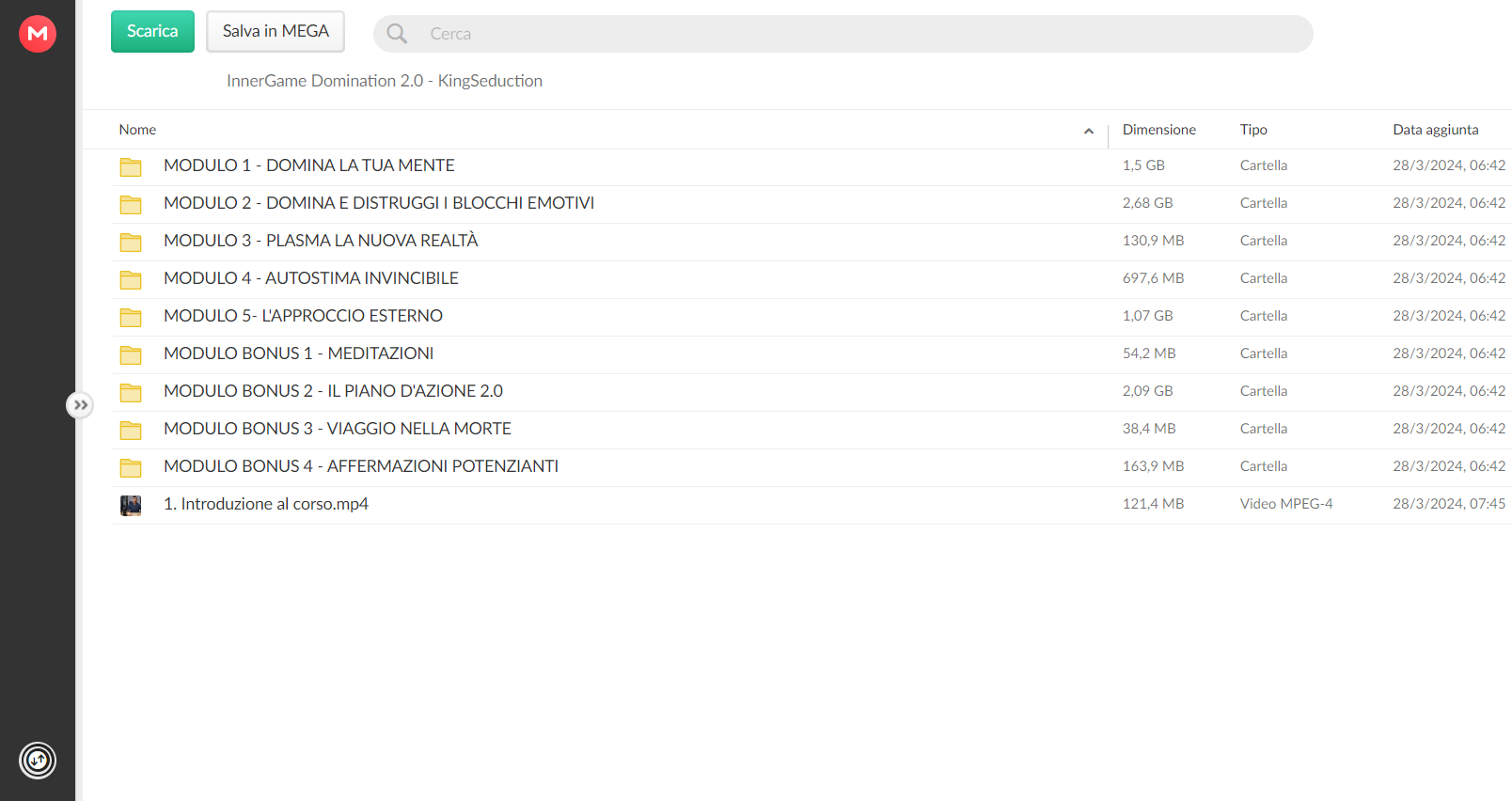1512x801 pixels.
Task: Open MODULO 3 - PLASMA LA NUOVA REALTÀ
Action: tap(321, 241)
